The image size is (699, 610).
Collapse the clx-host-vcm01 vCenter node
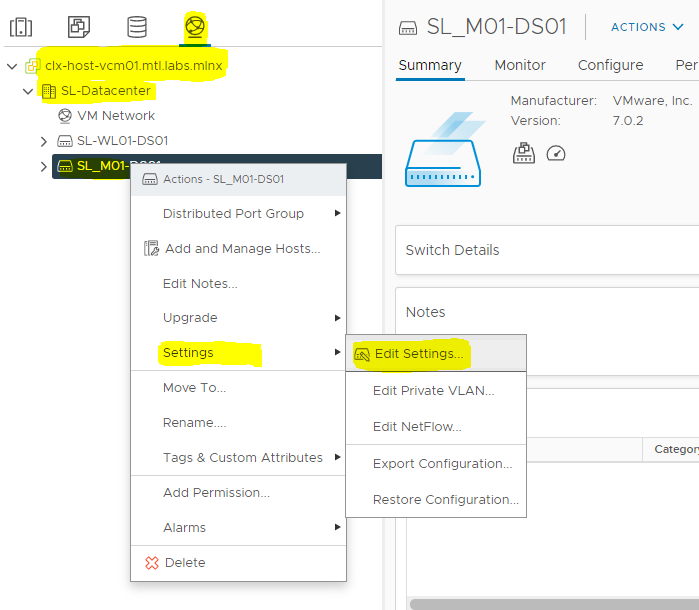[12, 66]
